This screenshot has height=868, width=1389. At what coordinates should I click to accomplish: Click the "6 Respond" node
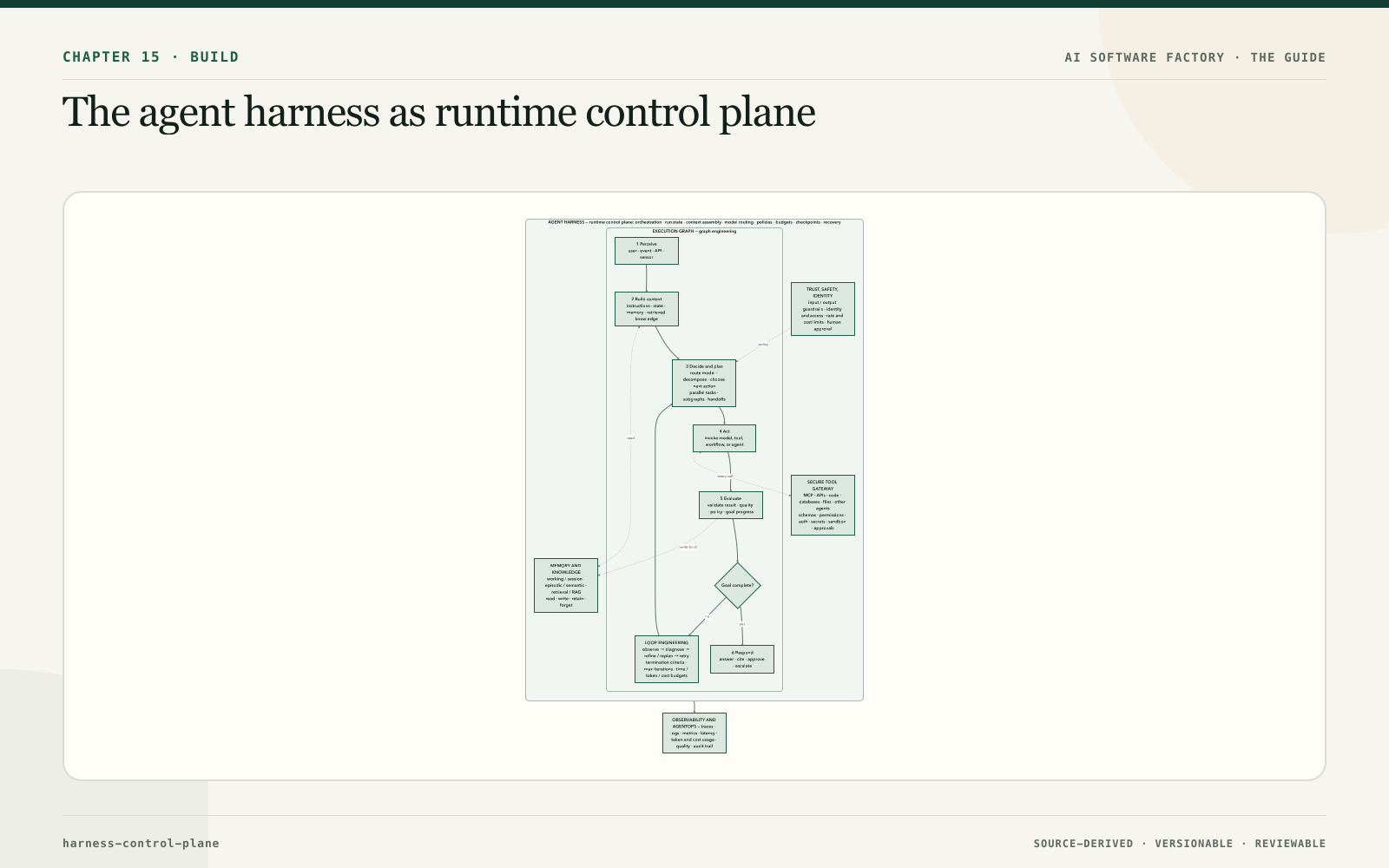742,659
